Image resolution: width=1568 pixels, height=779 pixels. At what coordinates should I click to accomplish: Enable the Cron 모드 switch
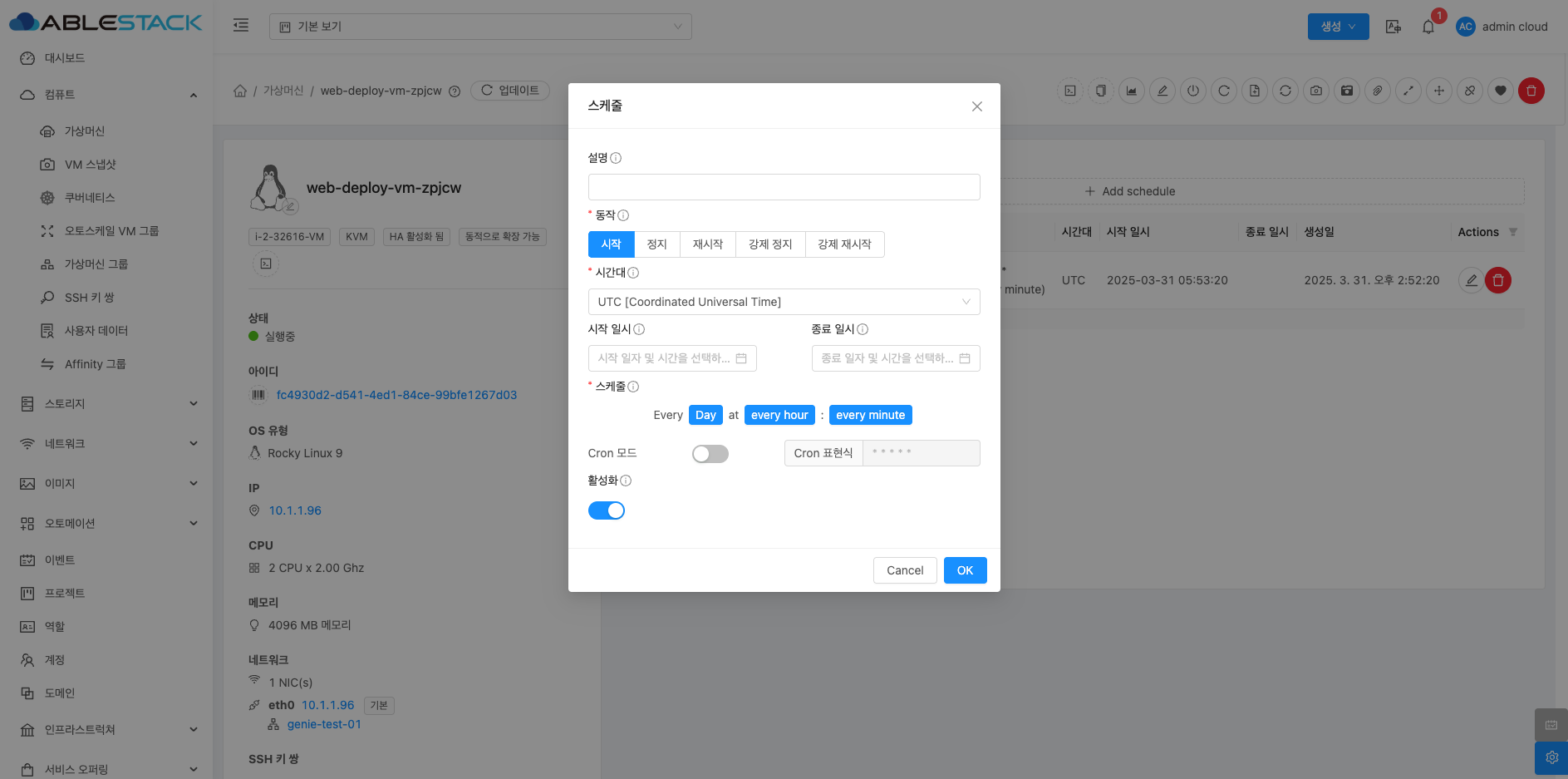pos(710,454)
